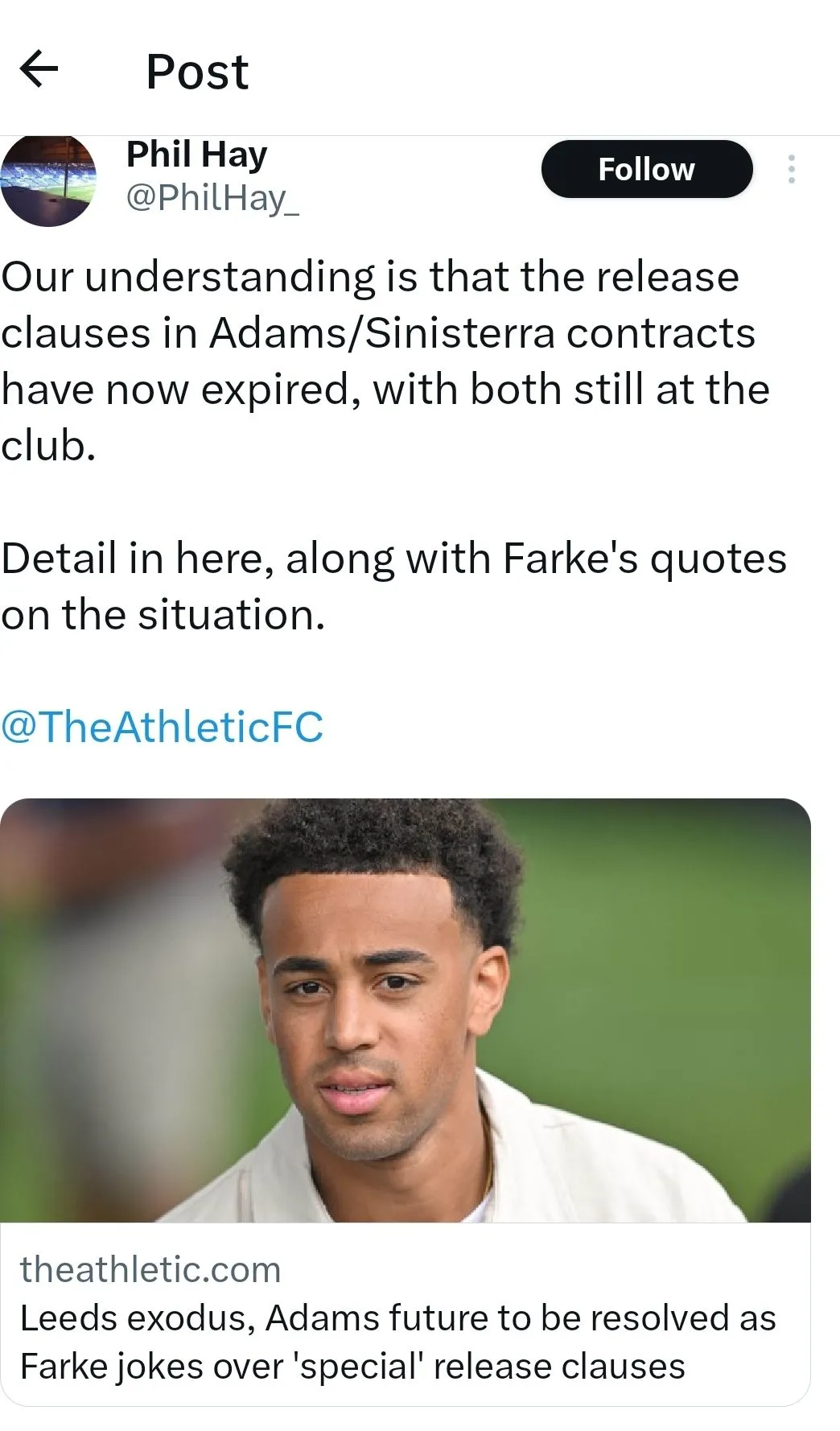Tap the 'Detail in here' sentence
The height and width of the screenshot is (1431, 840).
click(x=393, y=559)
